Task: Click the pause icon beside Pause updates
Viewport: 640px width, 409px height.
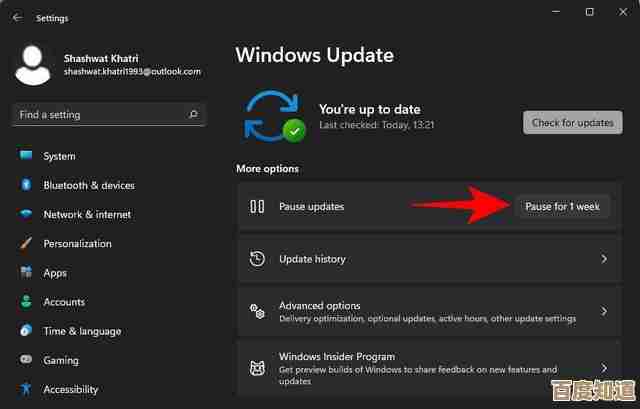Action: click(257, 207)
